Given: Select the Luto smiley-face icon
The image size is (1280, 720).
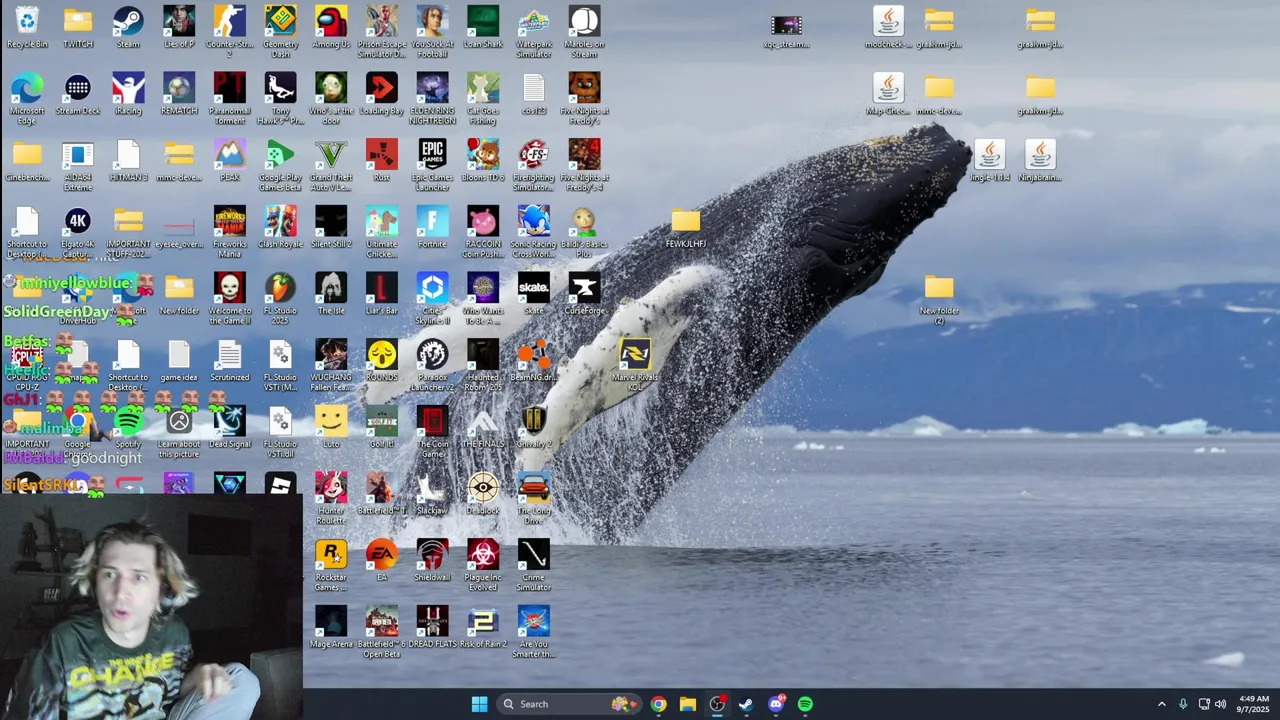Looking at the screenshot, I should pos(331,427).
